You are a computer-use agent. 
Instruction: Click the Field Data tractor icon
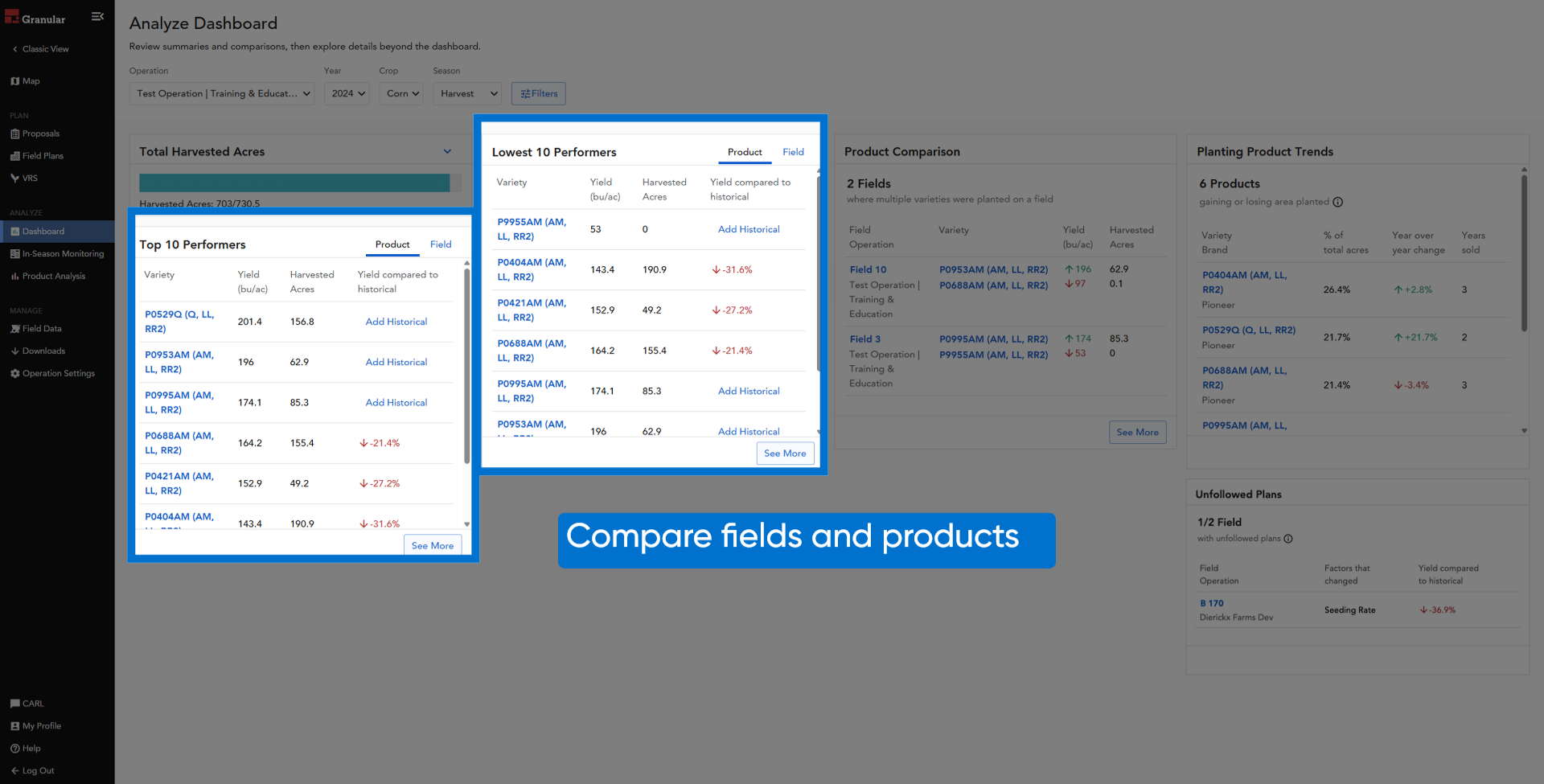point(14,329)
